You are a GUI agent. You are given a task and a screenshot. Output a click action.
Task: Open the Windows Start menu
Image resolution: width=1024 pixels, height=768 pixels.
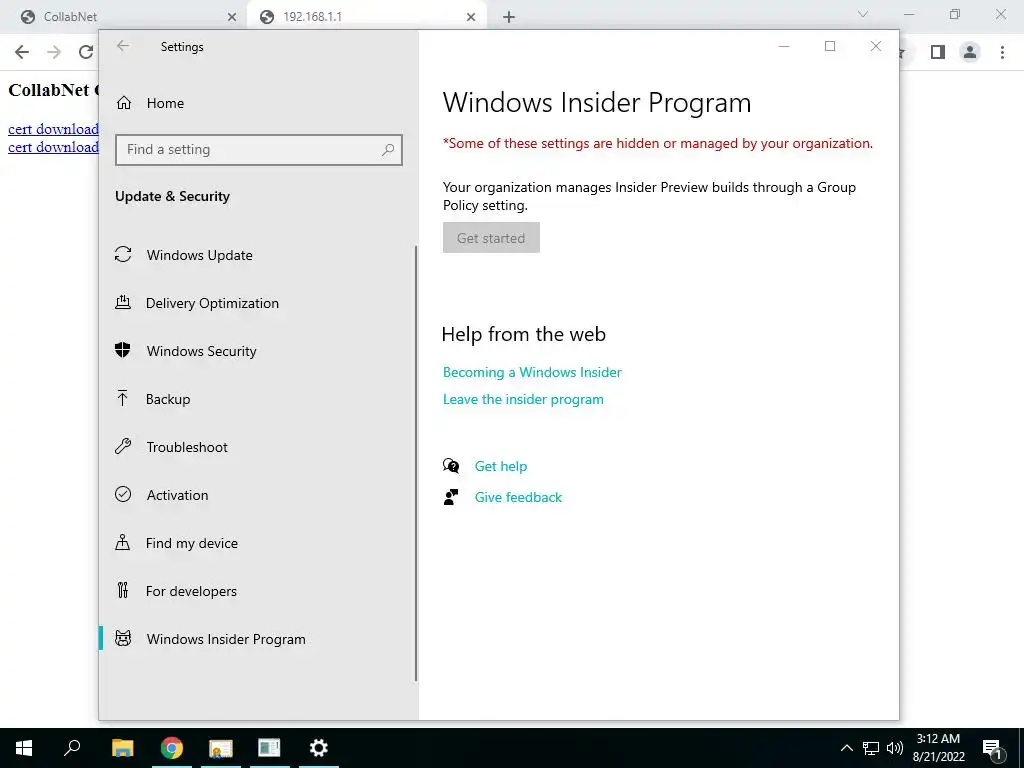24,748
